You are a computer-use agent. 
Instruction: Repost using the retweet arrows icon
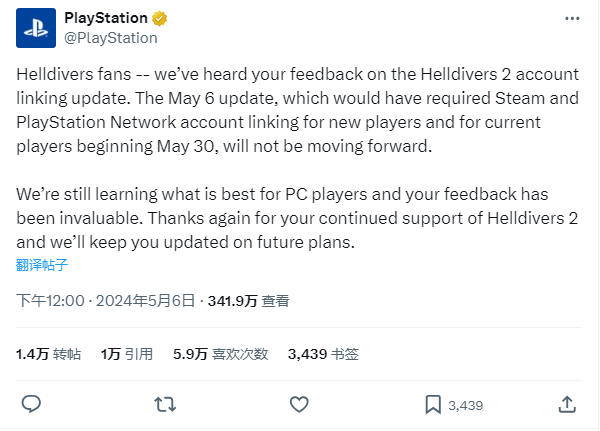tap(165, 405)
